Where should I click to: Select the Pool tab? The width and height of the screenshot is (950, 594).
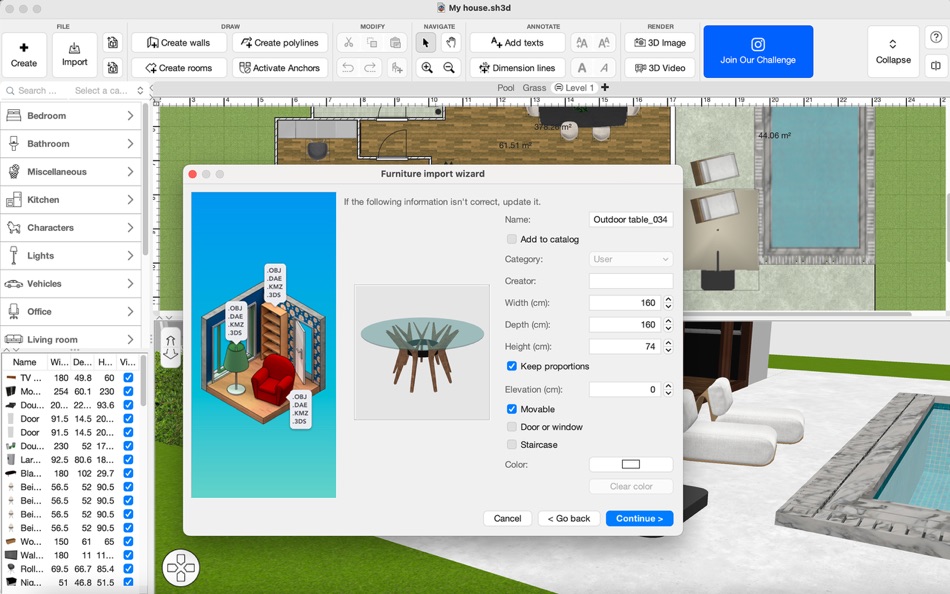[507, 87]
